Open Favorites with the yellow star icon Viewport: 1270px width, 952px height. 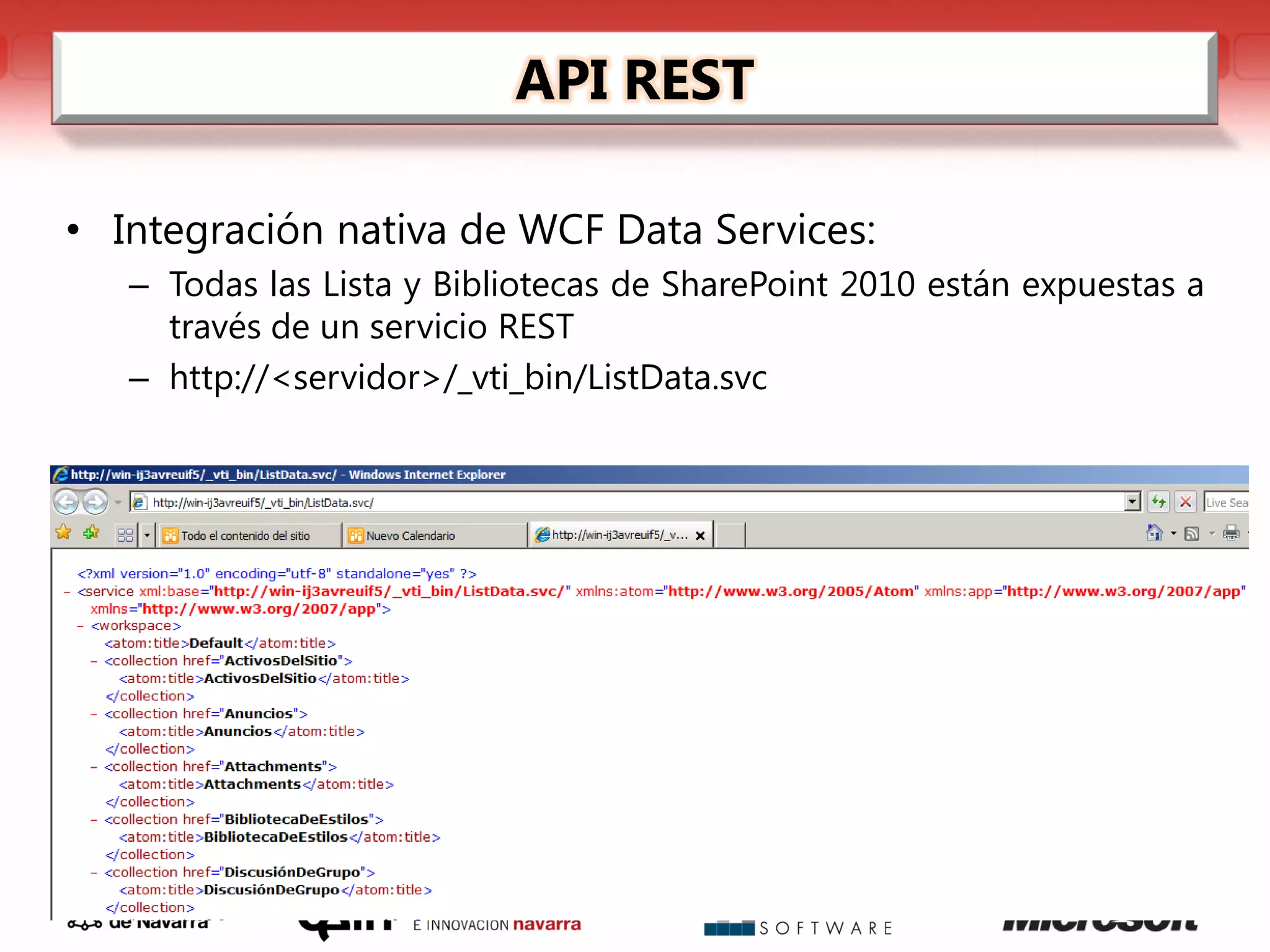tap(63, 532)
